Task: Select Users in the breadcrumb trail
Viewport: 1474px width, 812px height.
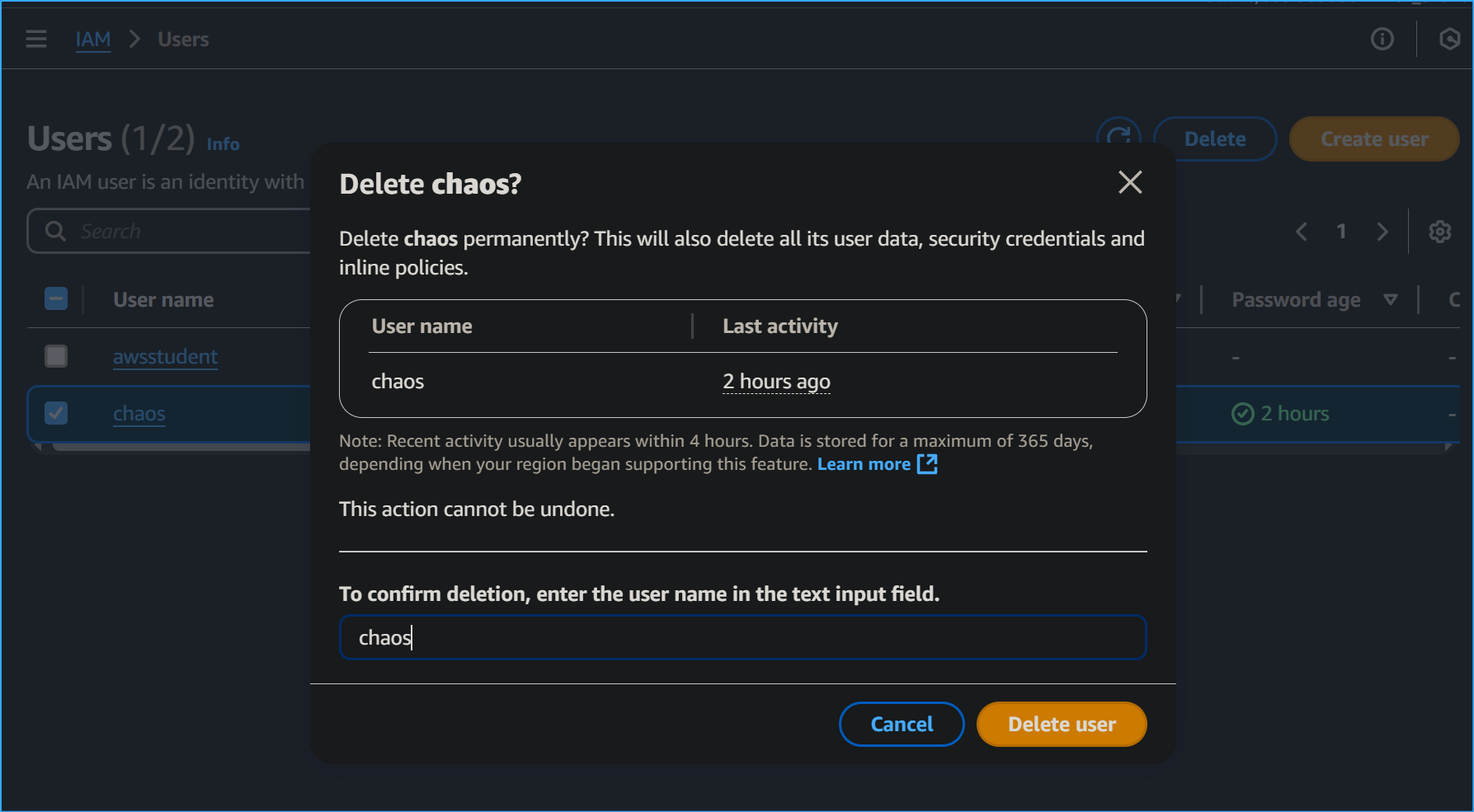Action: (x=182, y=39)
